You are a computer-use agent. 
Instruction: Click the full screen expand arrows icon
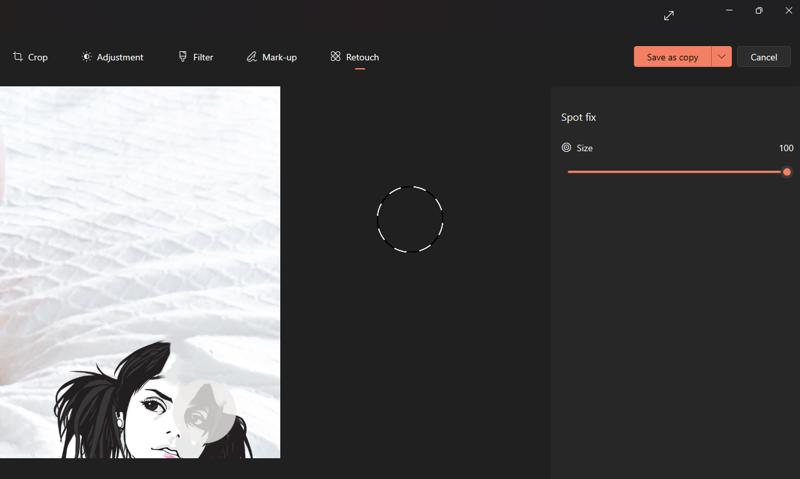669,16
